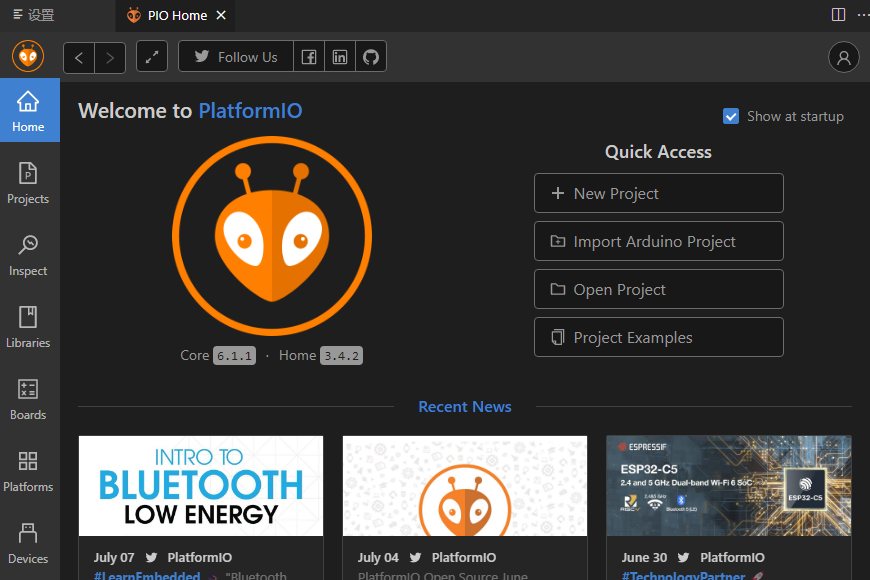Click the GitHub icon in toolbar
The height and width of the screenshot is (580, 870).
pos(371,57)
